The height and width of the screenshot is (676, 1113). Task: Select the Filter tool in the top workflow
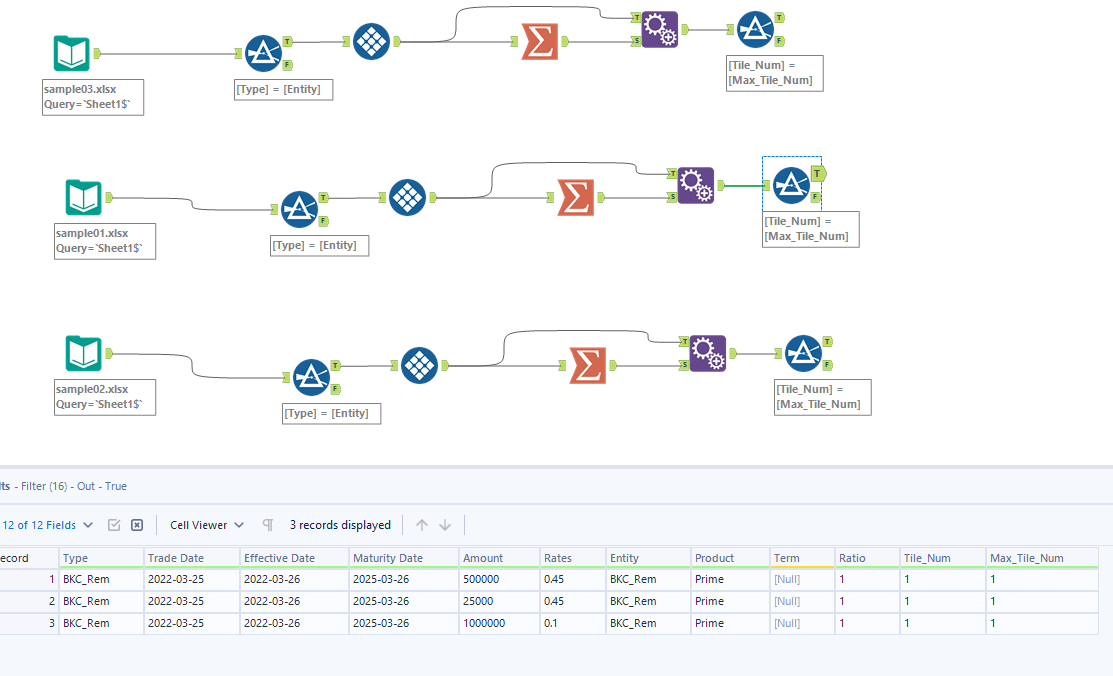pyautogui.click(x=264, y=52)
